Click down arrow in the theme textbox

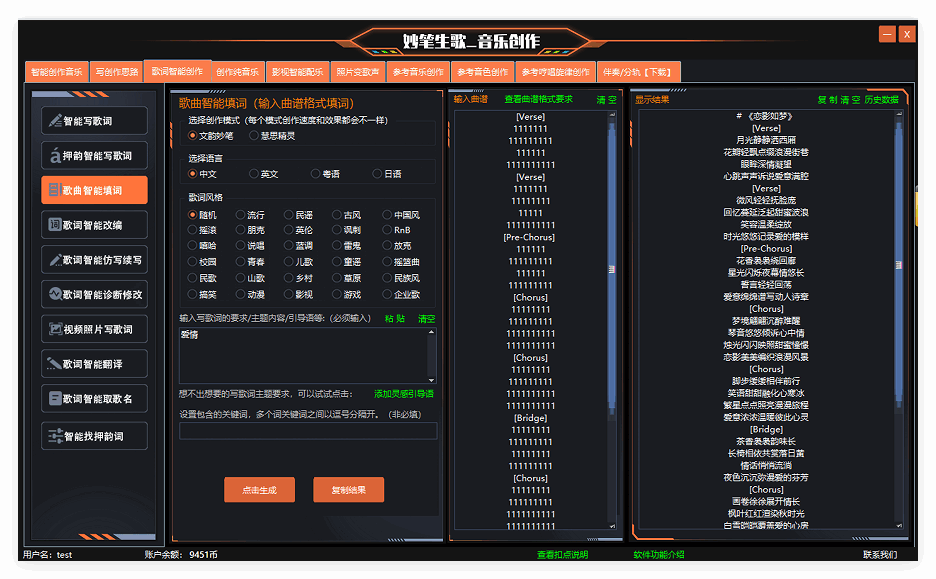point(431,379)
